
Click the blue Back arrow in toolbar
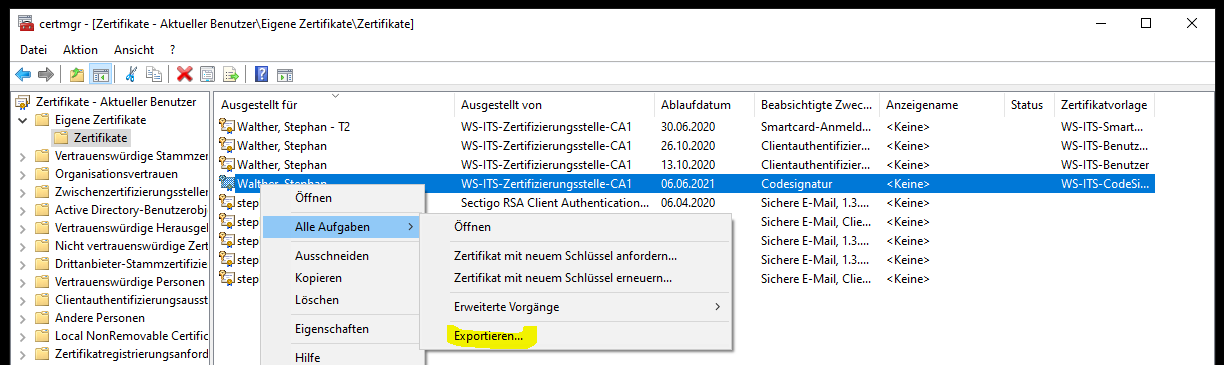23,74
